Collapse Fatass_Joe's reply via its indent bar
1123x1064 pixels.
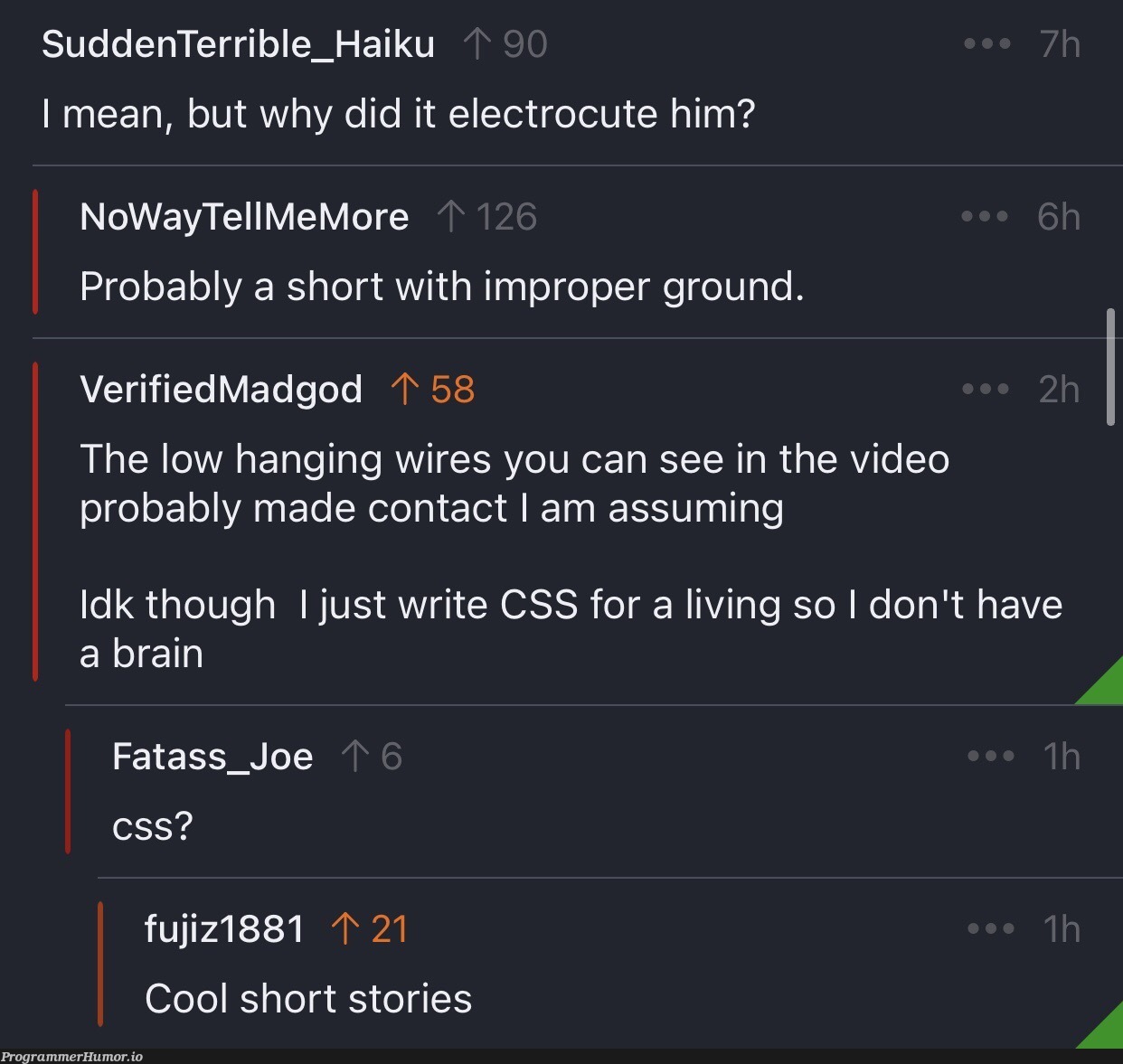pos(68,792)
